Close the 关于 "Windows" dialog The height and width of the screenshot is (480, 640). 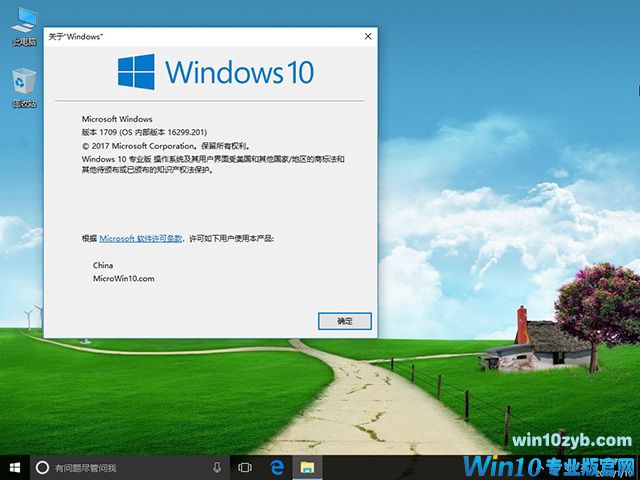click(x=368, y=36)
